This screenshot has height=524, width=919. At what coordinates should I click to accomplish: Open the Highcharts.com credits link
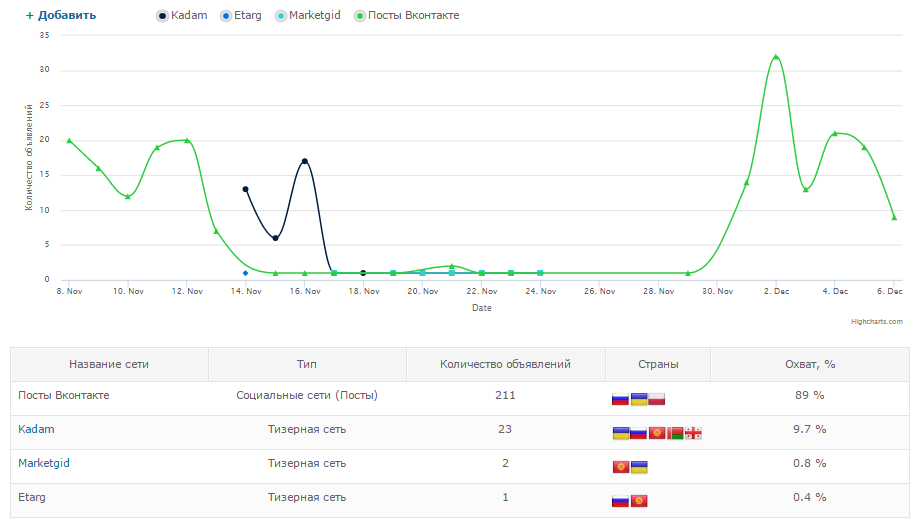(877, 321)
